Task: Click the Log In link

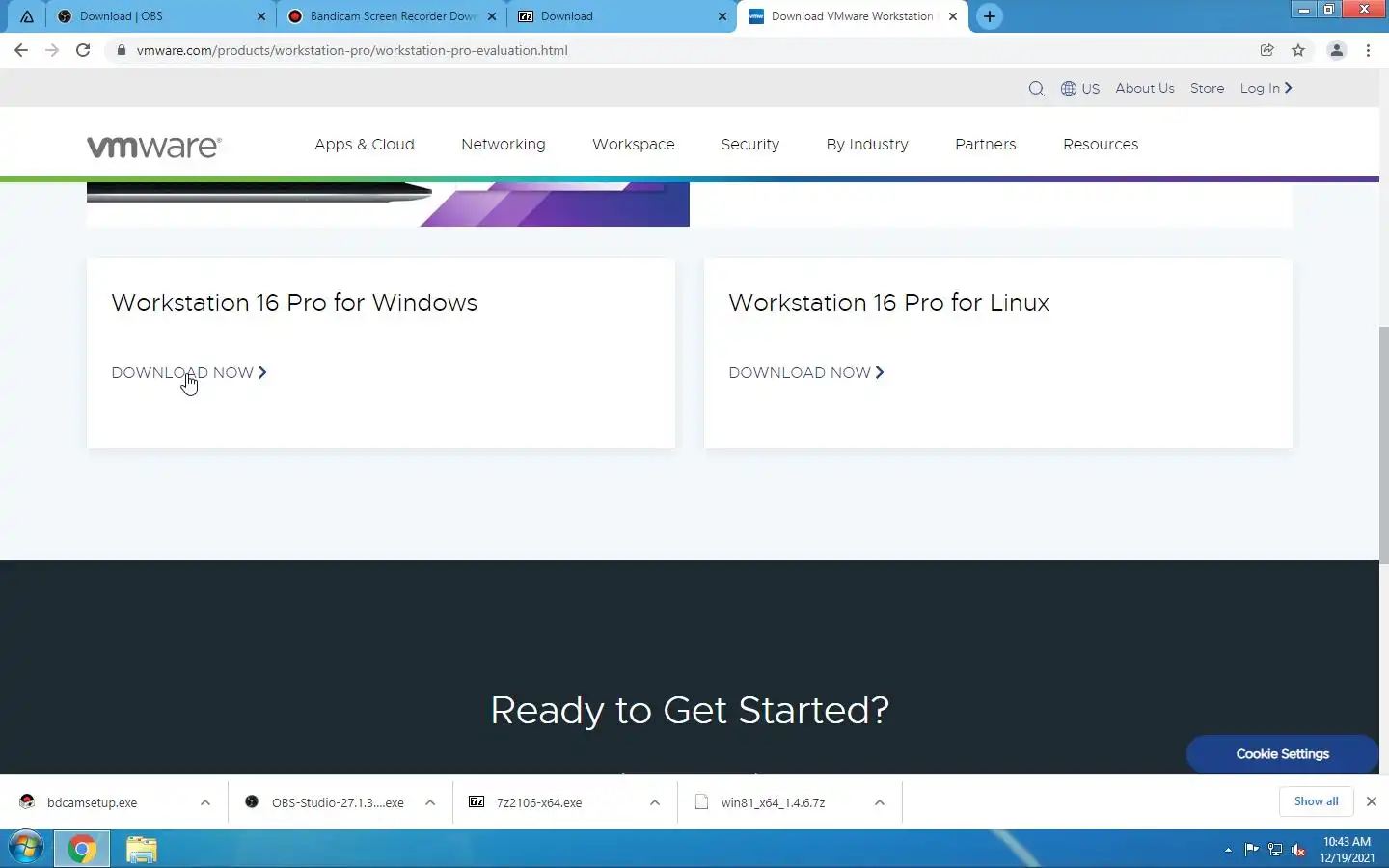Action: [1266, 89]
